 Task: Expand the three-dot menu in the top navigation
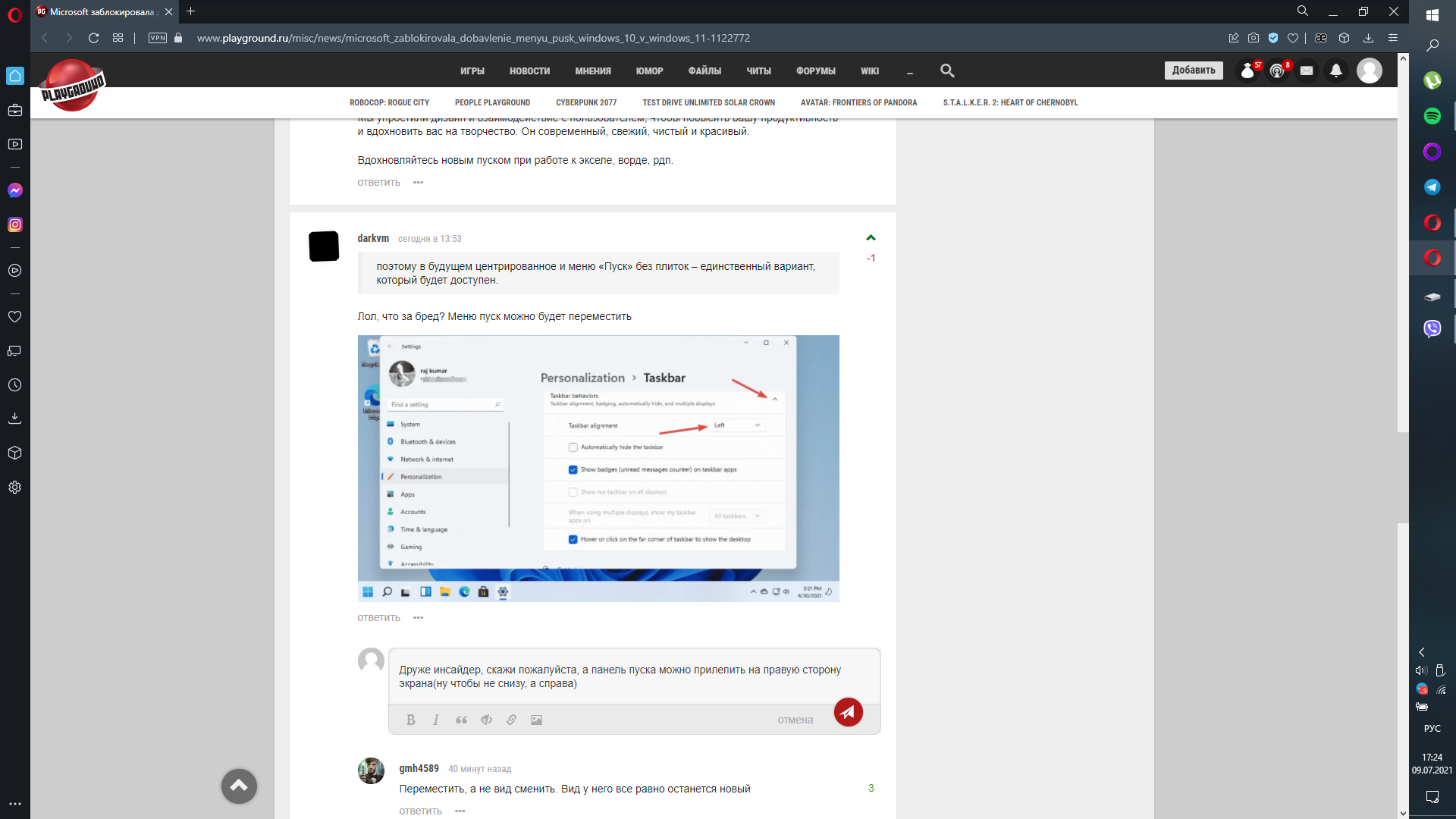(909, 71)
